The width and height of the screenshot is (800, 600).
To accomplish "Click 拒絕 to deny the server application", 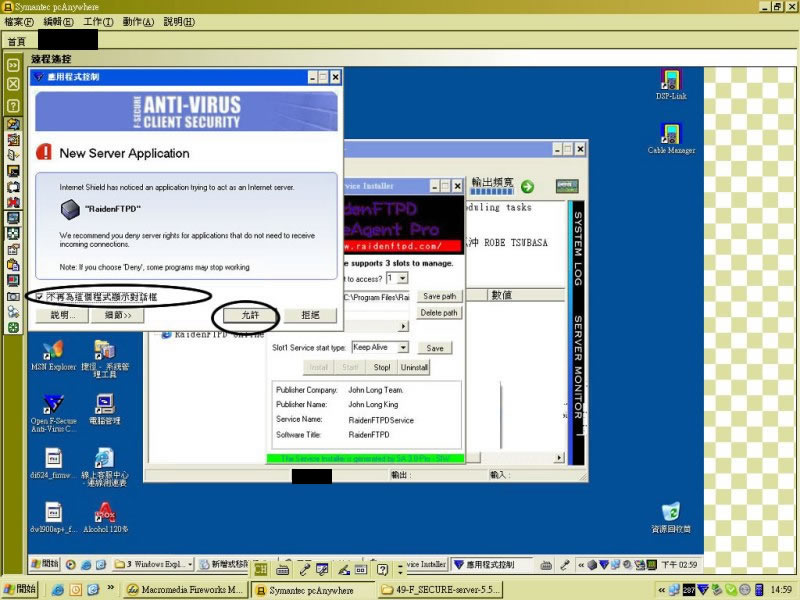I will pyautogui.click(x=310, y=315).
